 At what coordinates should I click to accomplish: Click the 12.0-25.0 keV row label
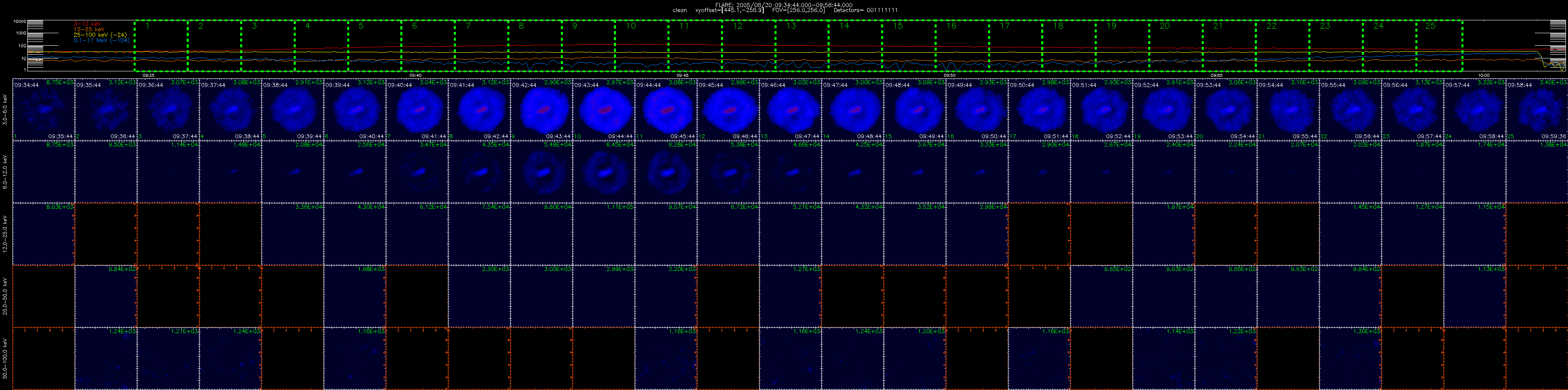pos(5,234)
